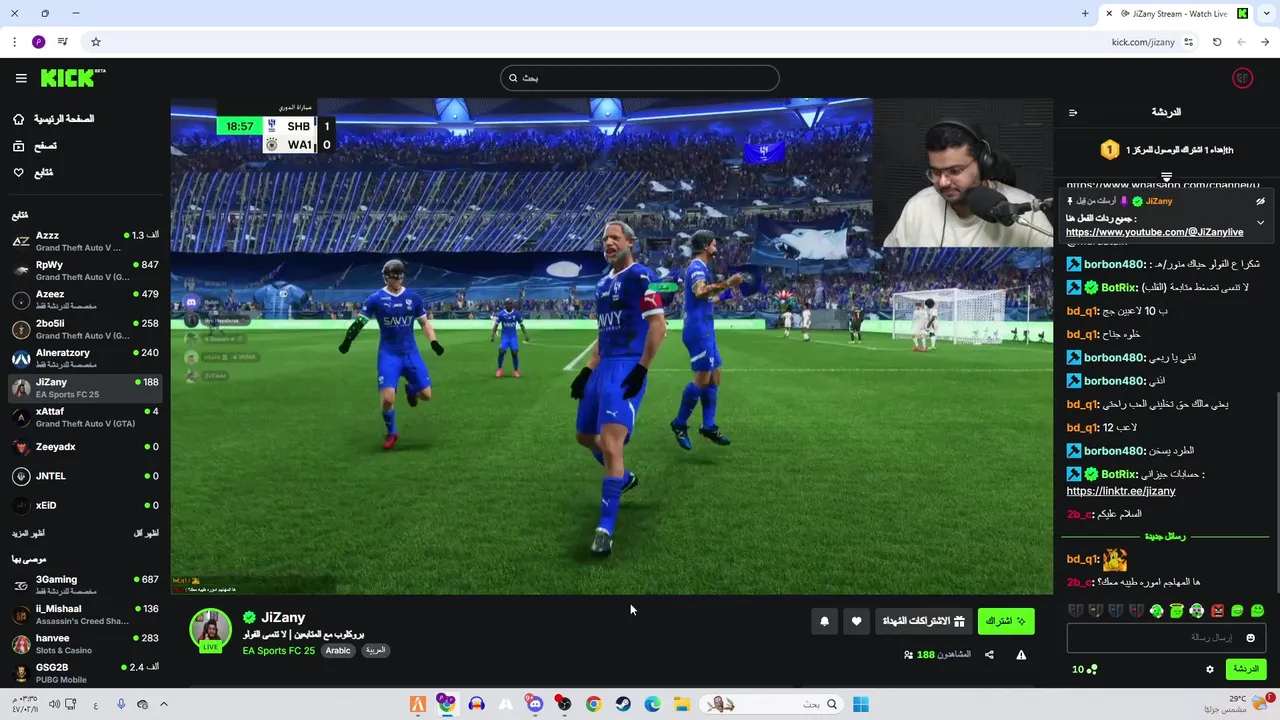Click the Kick search field
This screenshot has height=720, width=1280.
640,78
